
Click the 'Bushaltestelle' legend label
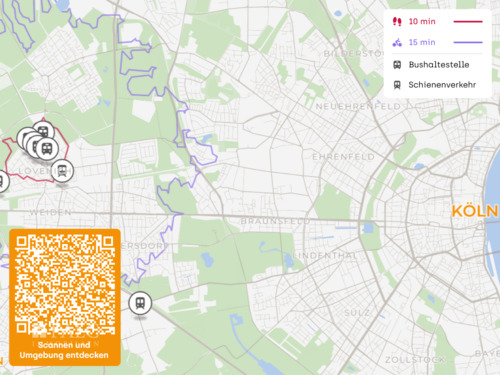[x=439, y=65]
